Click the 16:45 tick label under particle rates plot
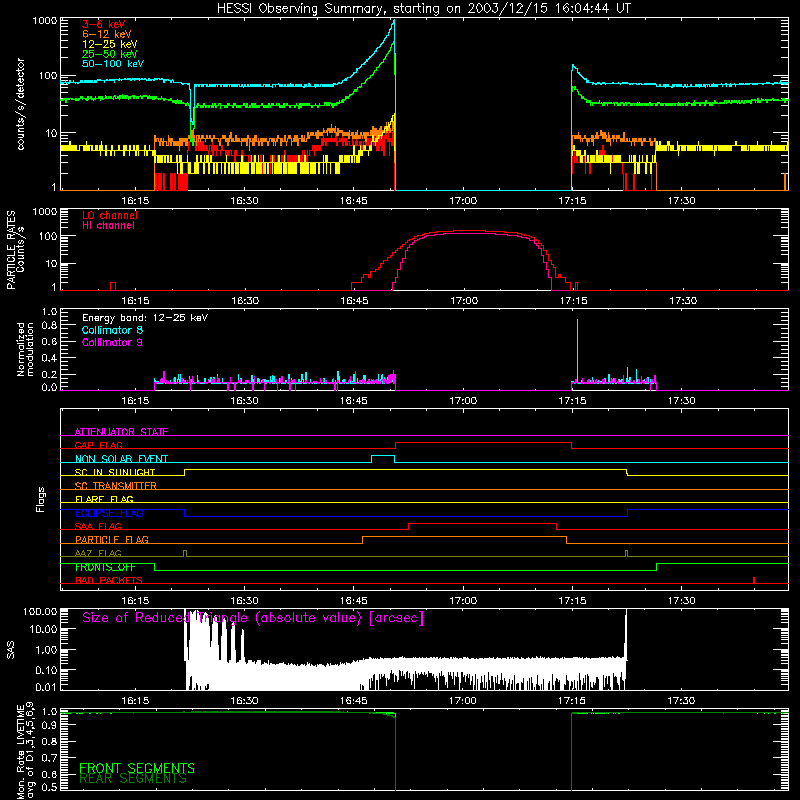The height and width of the screenshot is (800, 800). [354, 301]
